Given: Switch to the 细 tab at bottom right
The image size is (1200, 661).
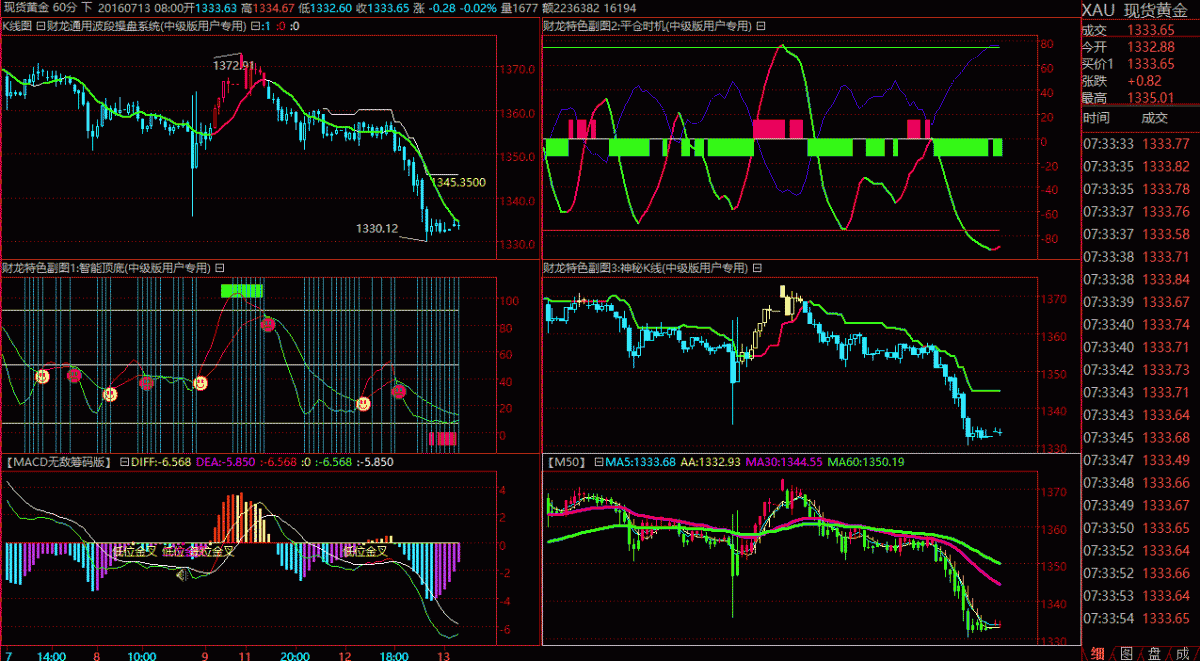Looking at the screenshot, I should pos(1098,652).
